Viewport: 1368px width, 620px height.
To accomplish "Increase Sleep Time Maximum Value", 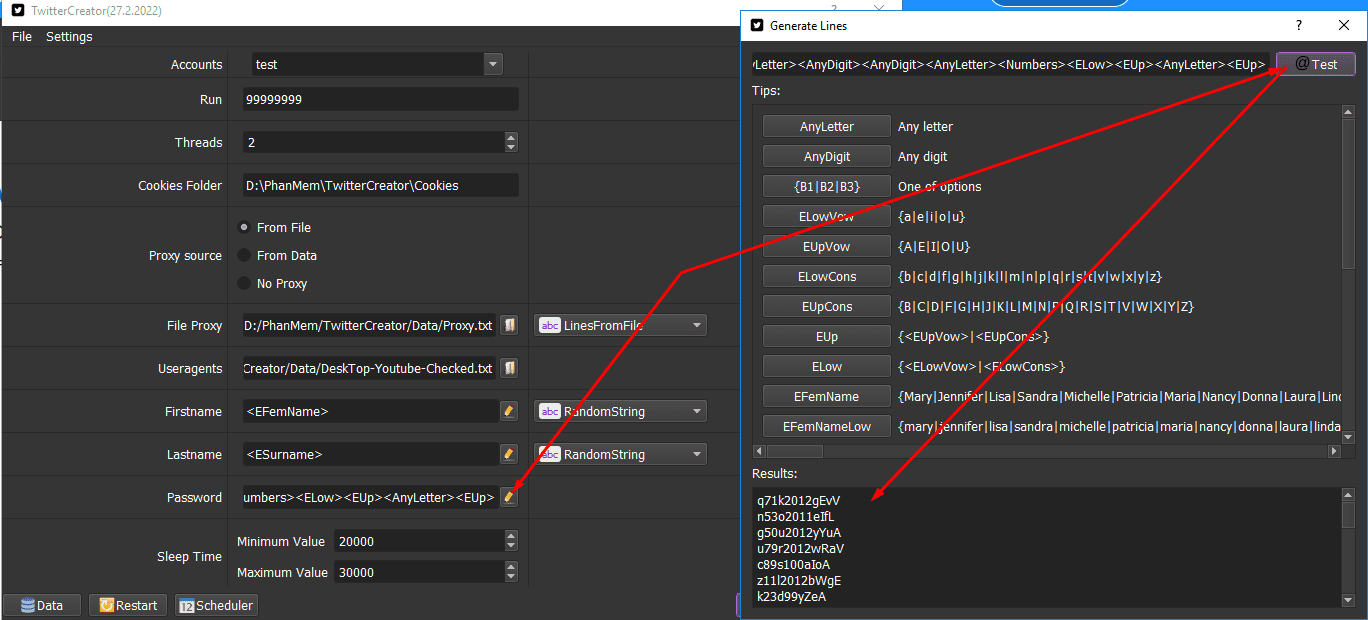I will pyautogui.click(x=511, y=567).
